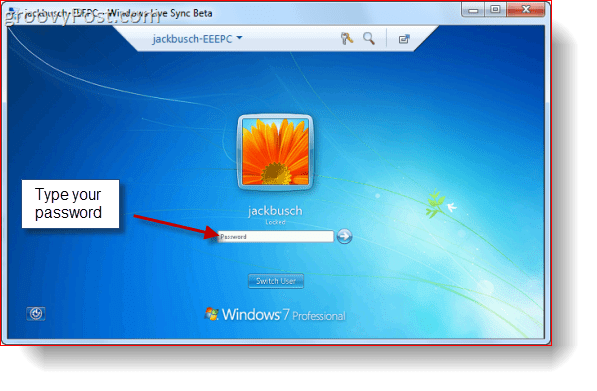This screenshot has width=597, height=391.
Task: Click the magnifying glass zoom icon
Action: [369, 38]
